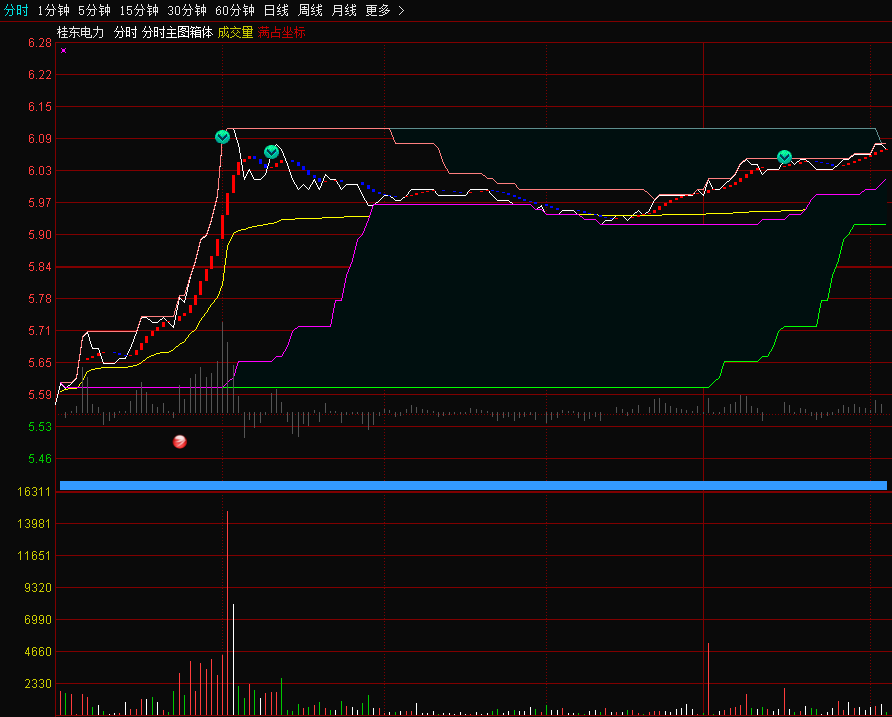Click the 6.15 price axis label
Screen dimensions: 892x717
click(40, 107)
